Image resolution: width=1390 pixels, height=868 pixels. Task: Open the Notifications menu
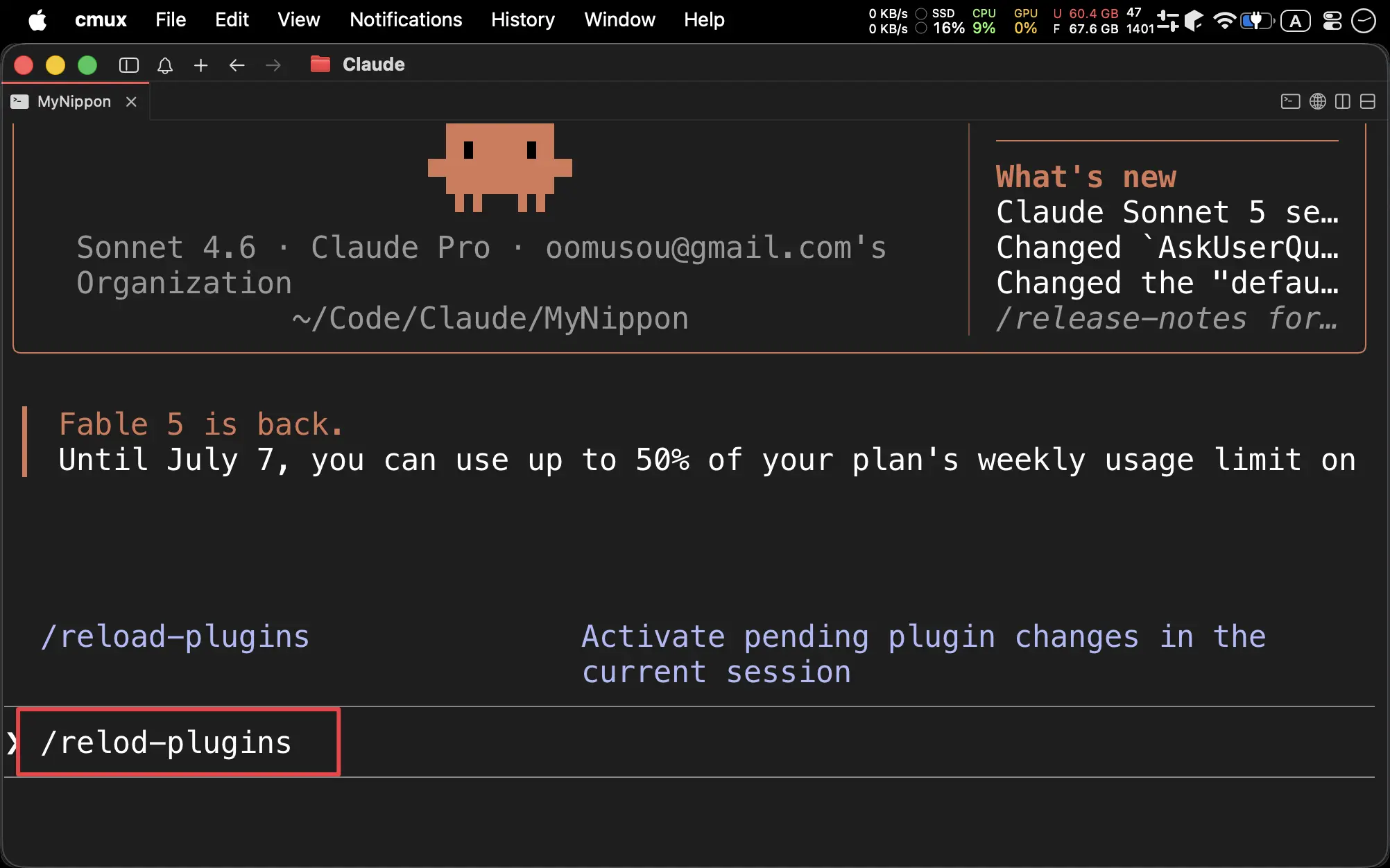406,20
